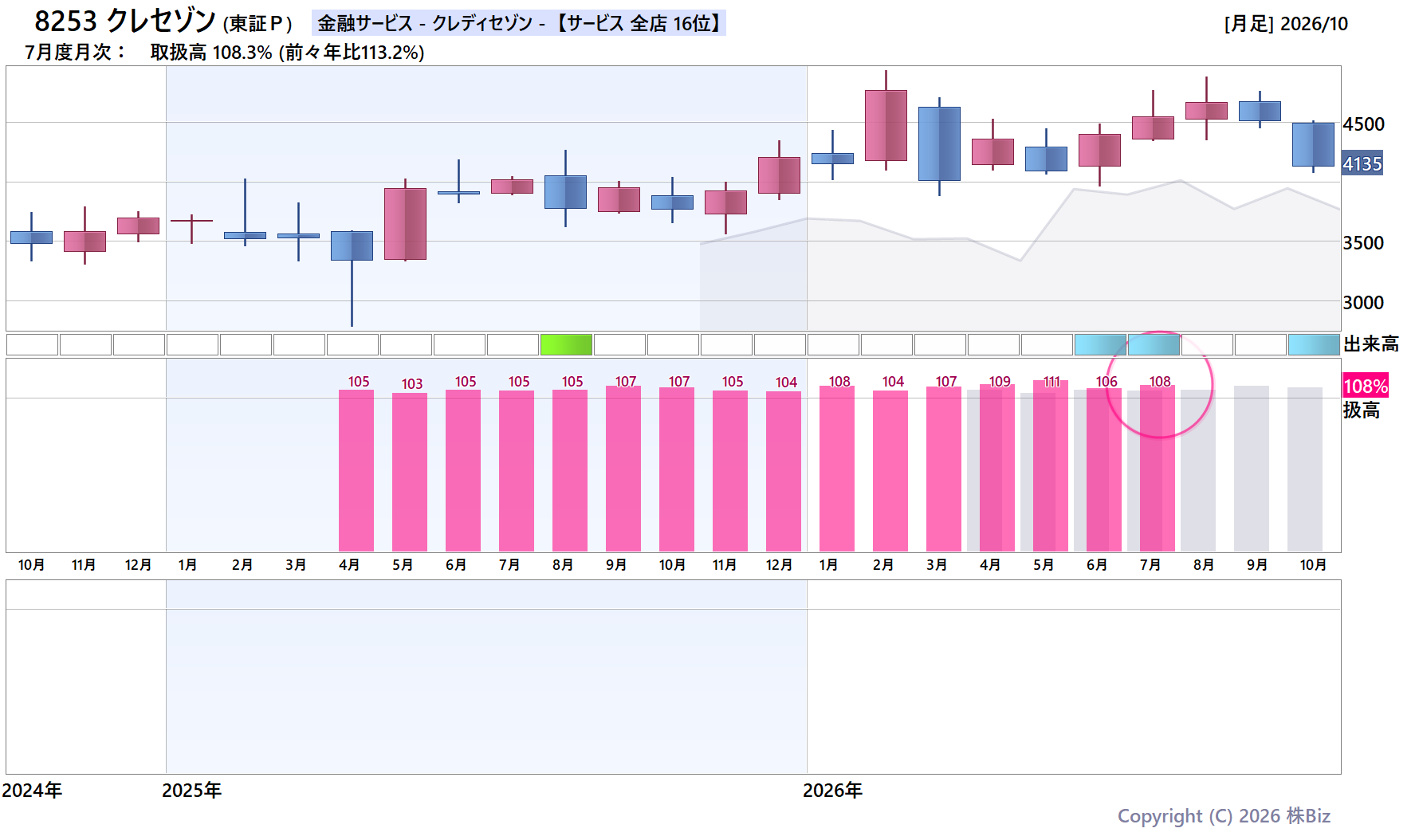Click the current price tag 4135

click(x=1362, y=164)
